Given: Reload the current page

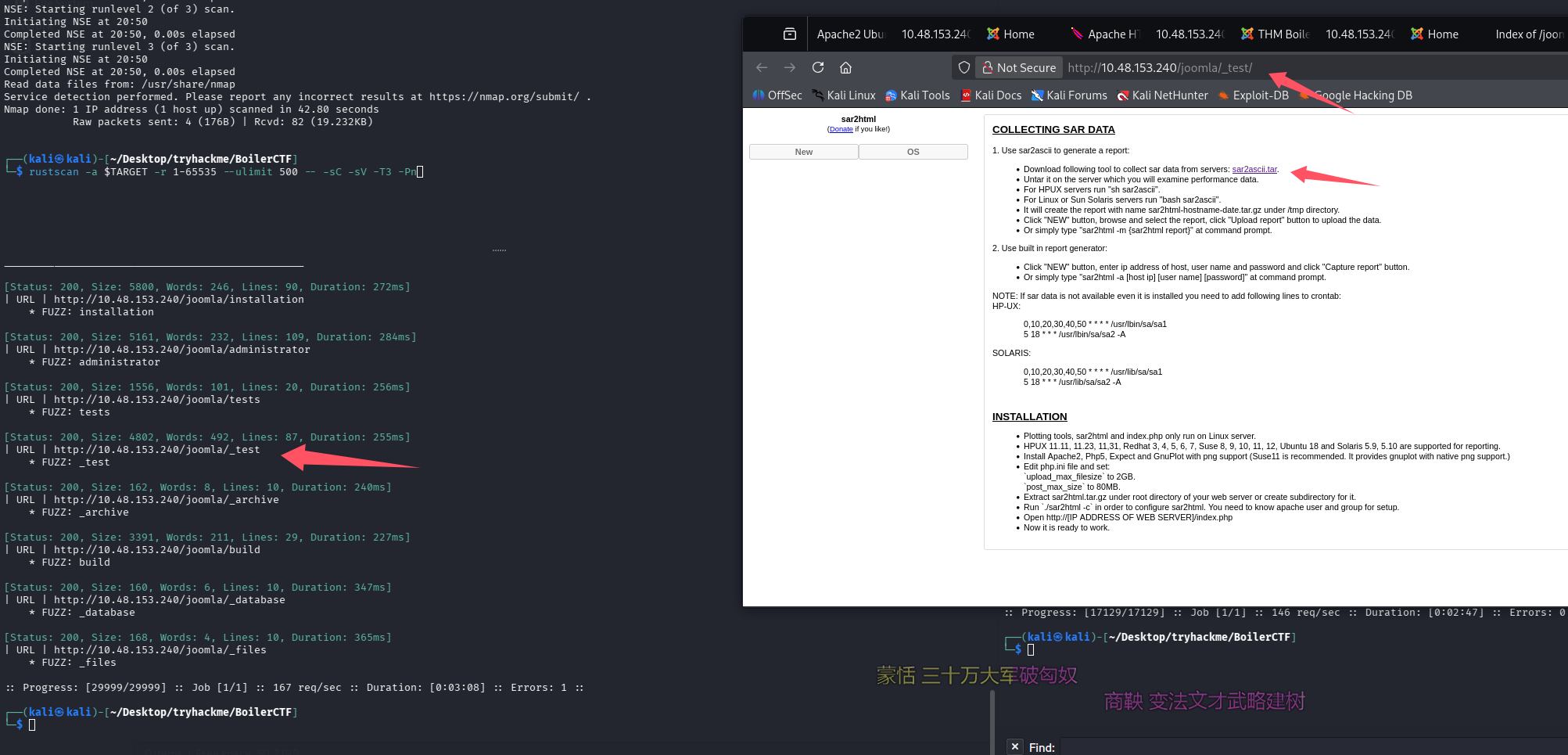Looking at the screenshot, I should (x=818, y=68).
